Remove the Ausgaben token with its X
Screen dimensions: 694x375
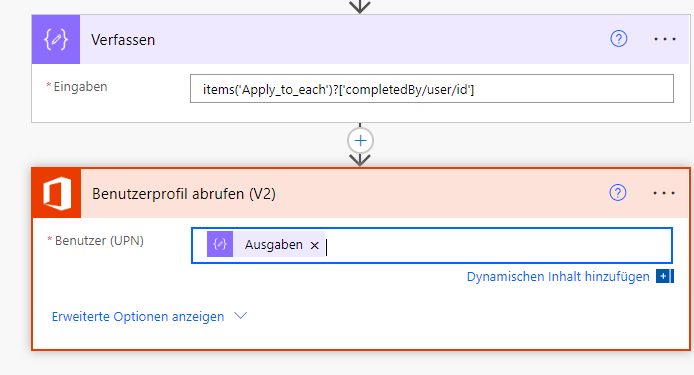click(x=314, y=245)
